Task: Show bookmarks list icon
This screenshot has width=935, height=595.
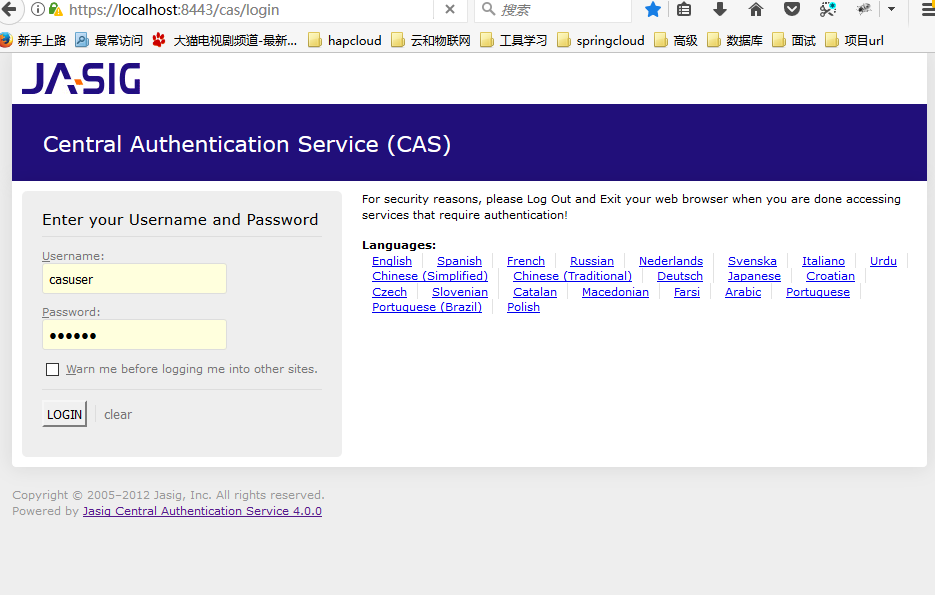Action: point(684,9)
